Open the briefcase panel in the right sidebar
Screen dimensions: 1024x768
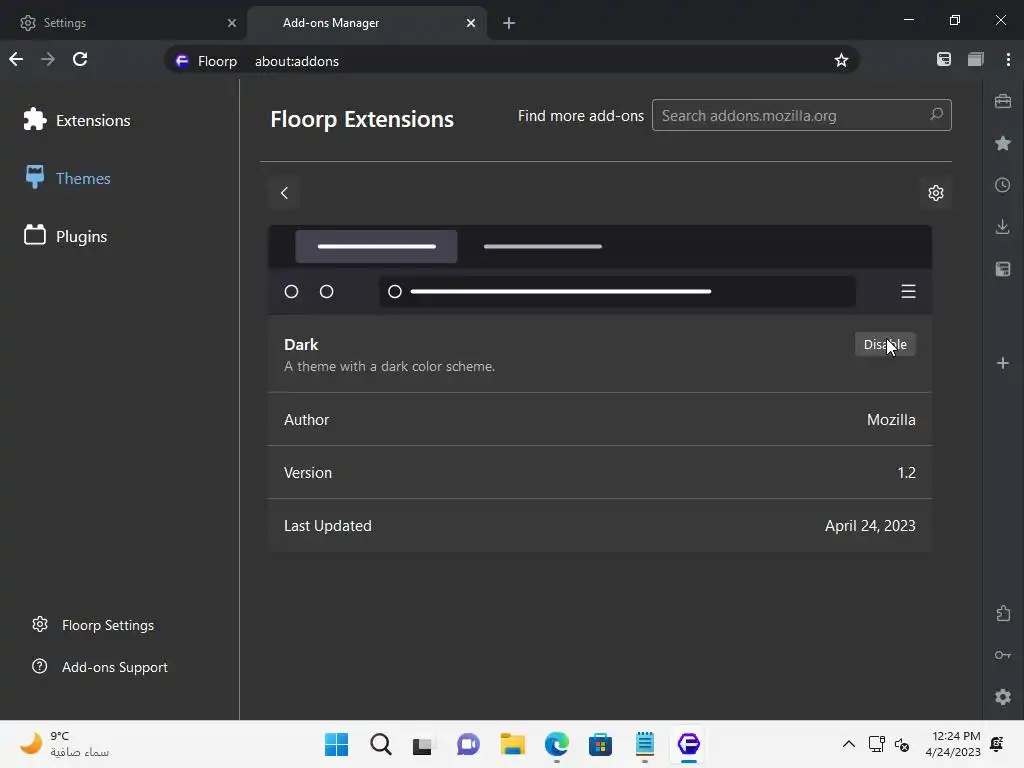1003,101
